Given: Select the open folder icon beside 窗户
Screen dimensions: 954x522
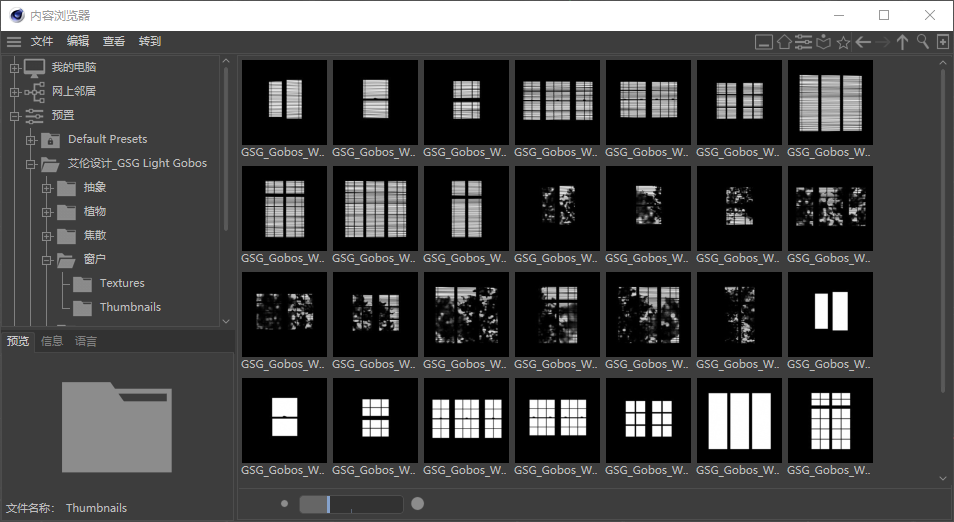Looking at the screenshot, I should 66,260.
